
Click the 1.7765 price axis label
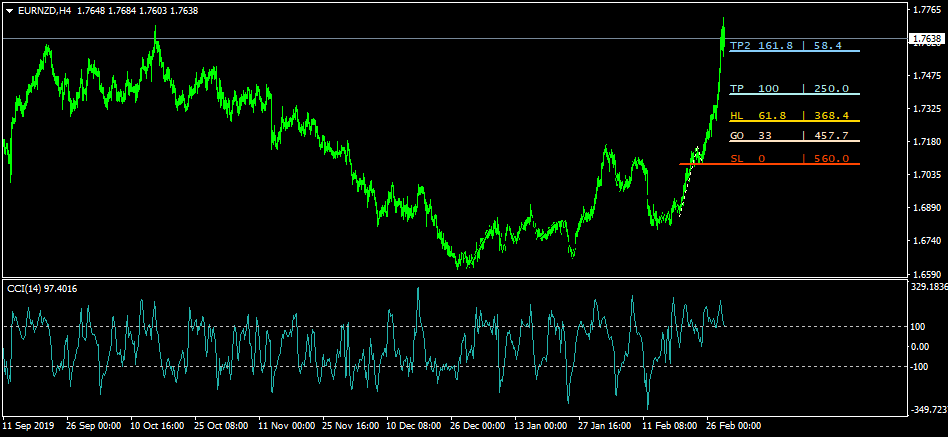[x=925, y=10]
